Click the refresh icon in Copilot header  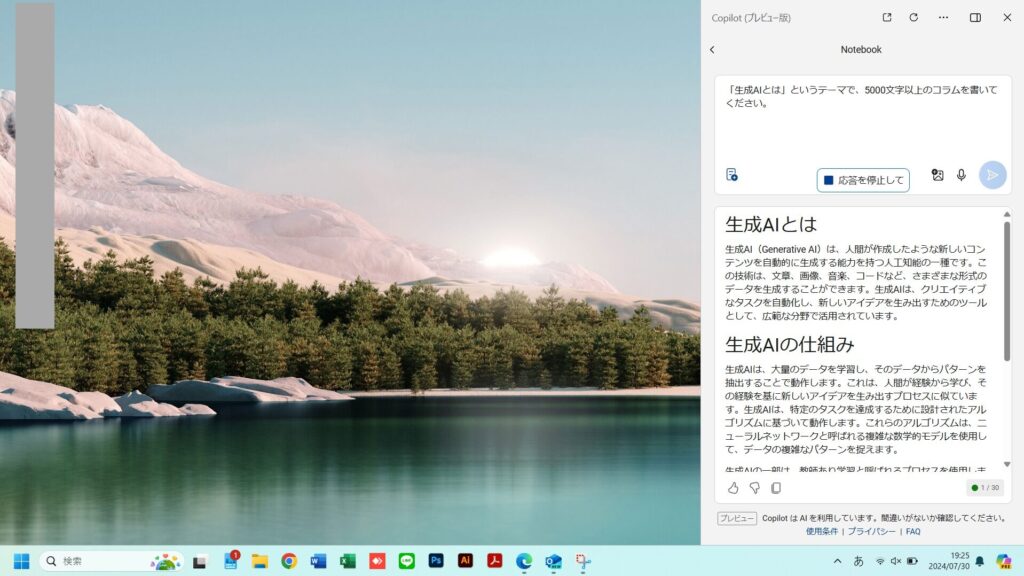pyautogui.click(x=913, y=17)
